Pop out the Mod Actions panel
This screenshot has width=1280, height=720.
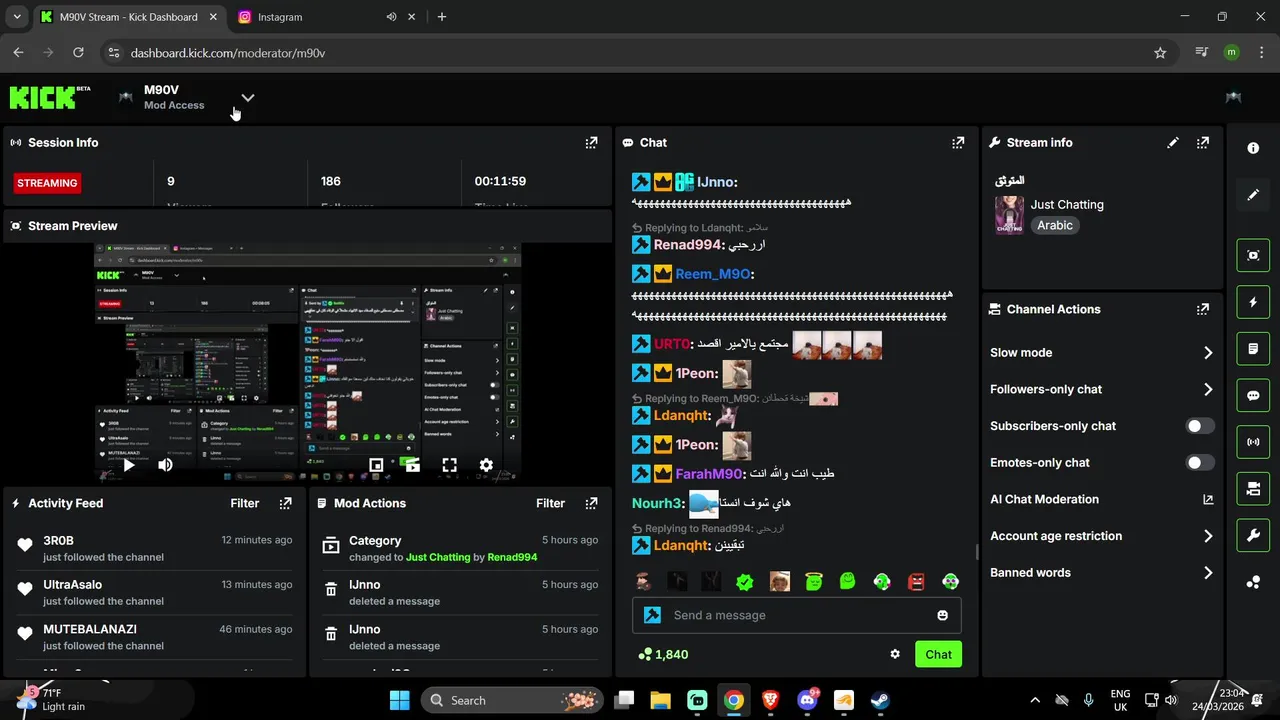point(591,503)
